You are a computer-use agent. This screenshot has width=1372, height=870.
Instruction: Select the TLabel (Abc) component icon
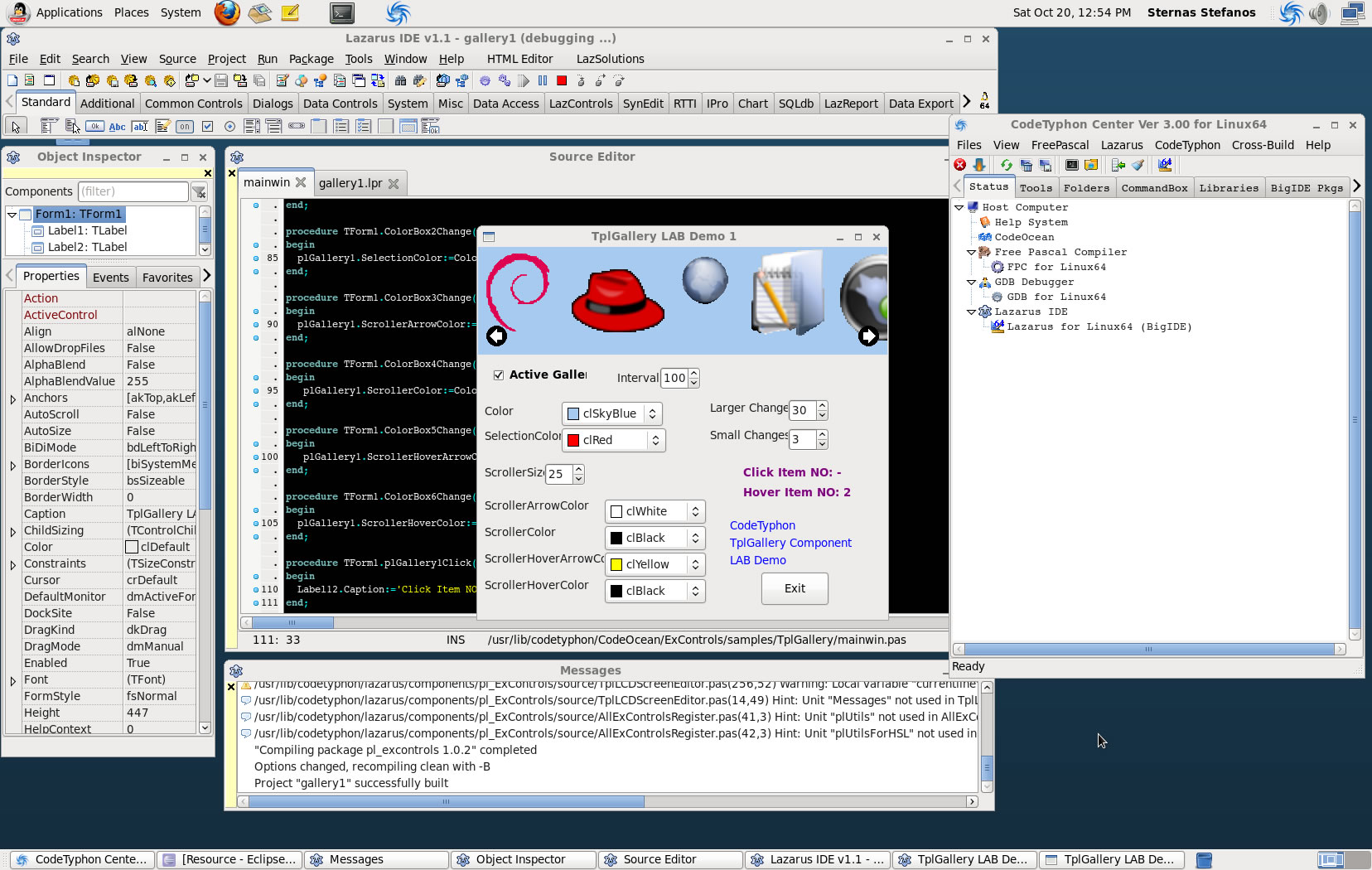118,126
